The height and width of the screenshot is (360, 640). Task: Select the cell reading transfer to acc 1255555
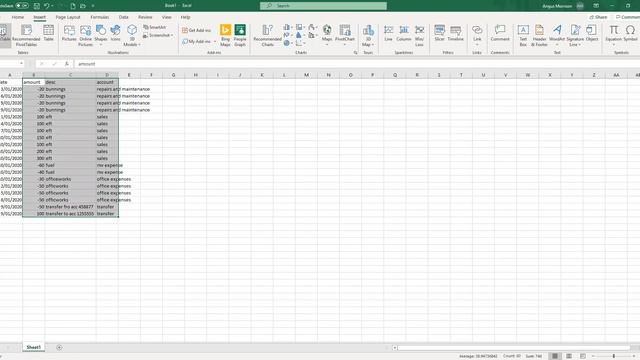70,213
